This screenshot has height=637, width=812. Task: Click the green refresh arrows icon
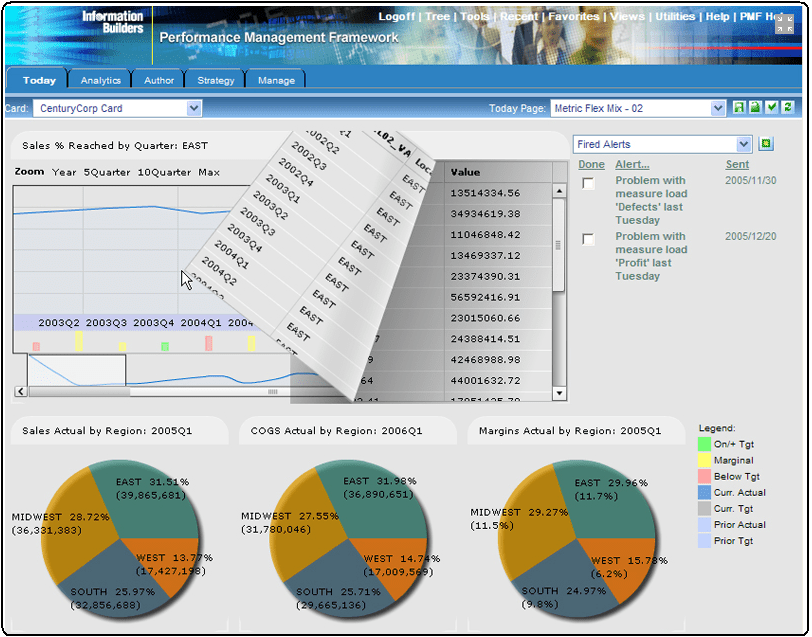click(x=787, y=108)
